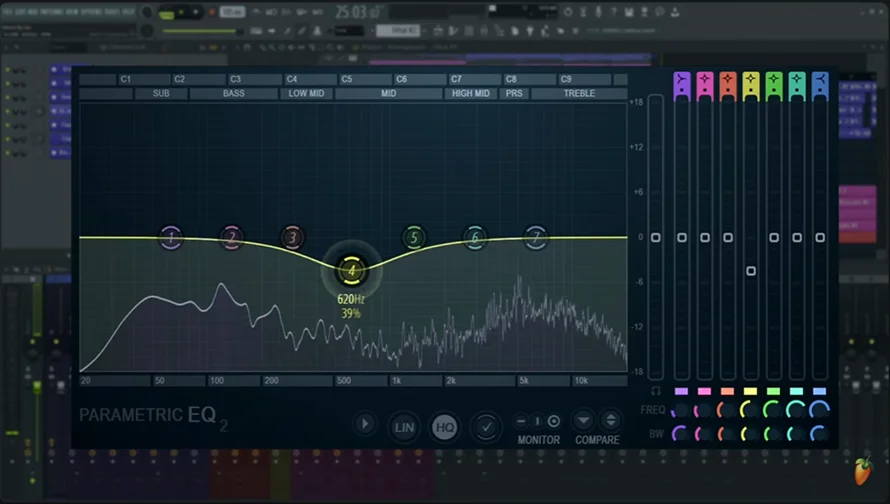
Task: Click the yellow band 4 FREQ knob
Action: (x=749, y=409)
